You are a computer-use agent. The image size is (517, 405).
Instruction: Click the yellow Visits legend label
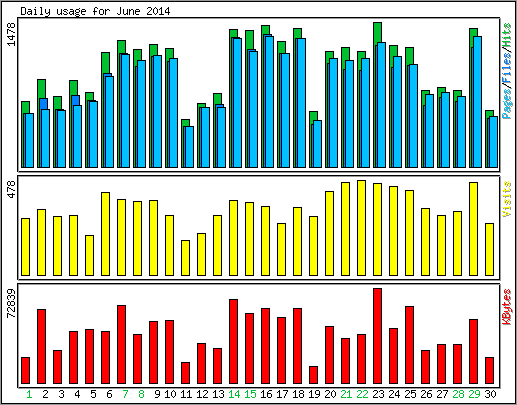pyautogui.click(x=507, y=199)
